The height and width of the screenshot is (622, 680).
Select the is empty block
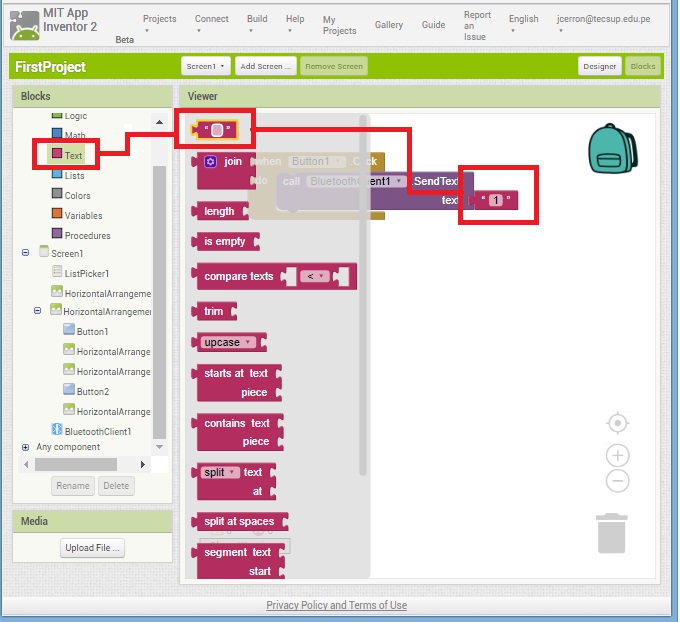point(226,242)
